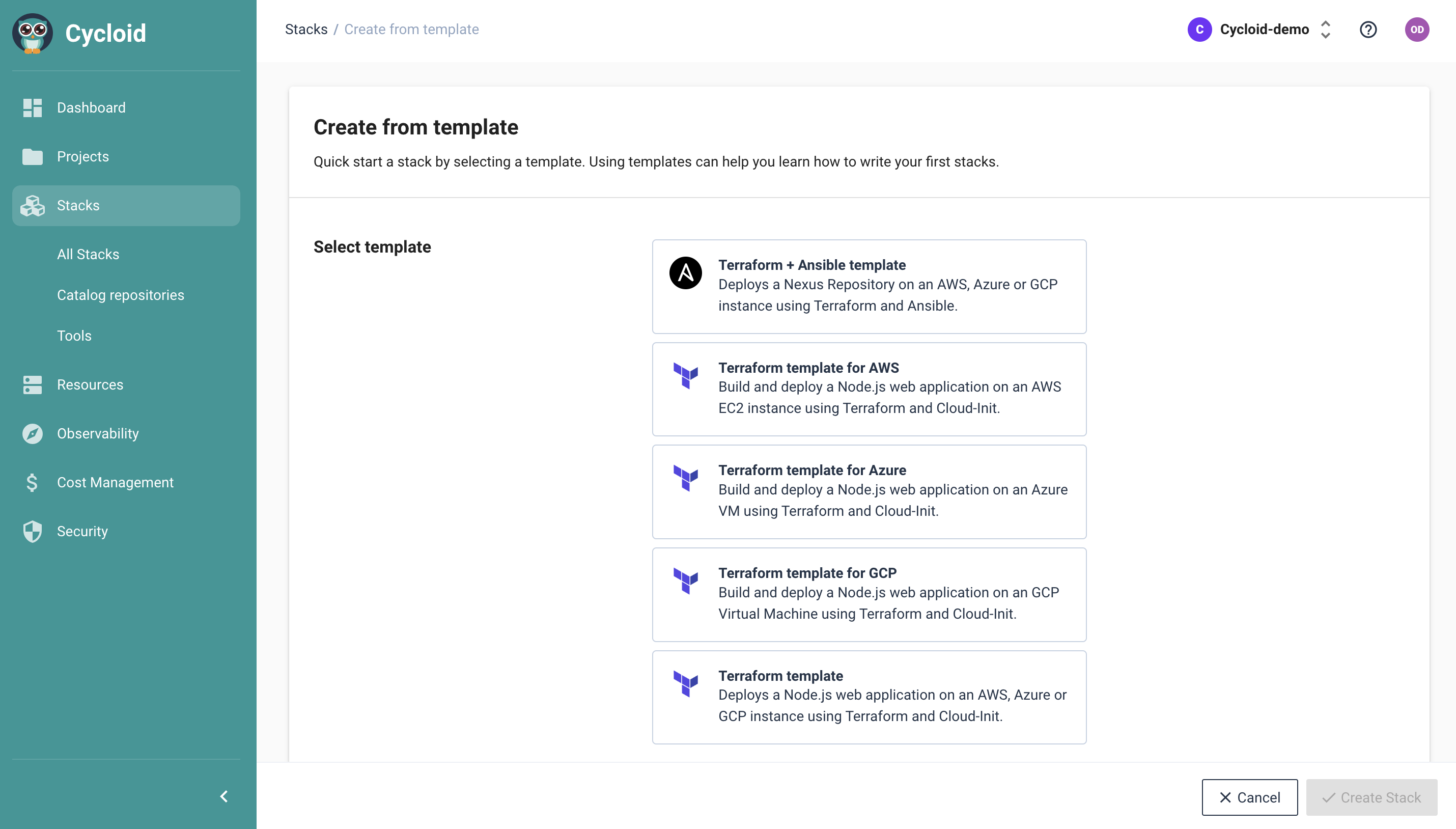
Task: Click the Stacks breadcrumb link
Action: 306,30
